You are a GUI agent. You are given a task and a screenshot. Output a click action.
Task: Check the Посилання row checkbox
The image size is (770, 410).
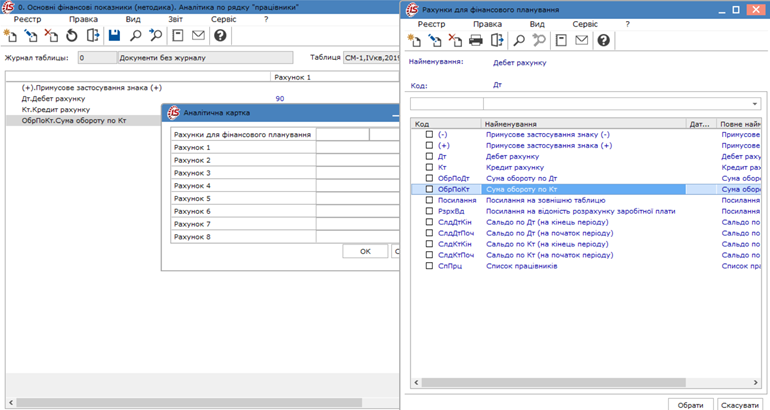pyautogui.click(x=429, y=200)
